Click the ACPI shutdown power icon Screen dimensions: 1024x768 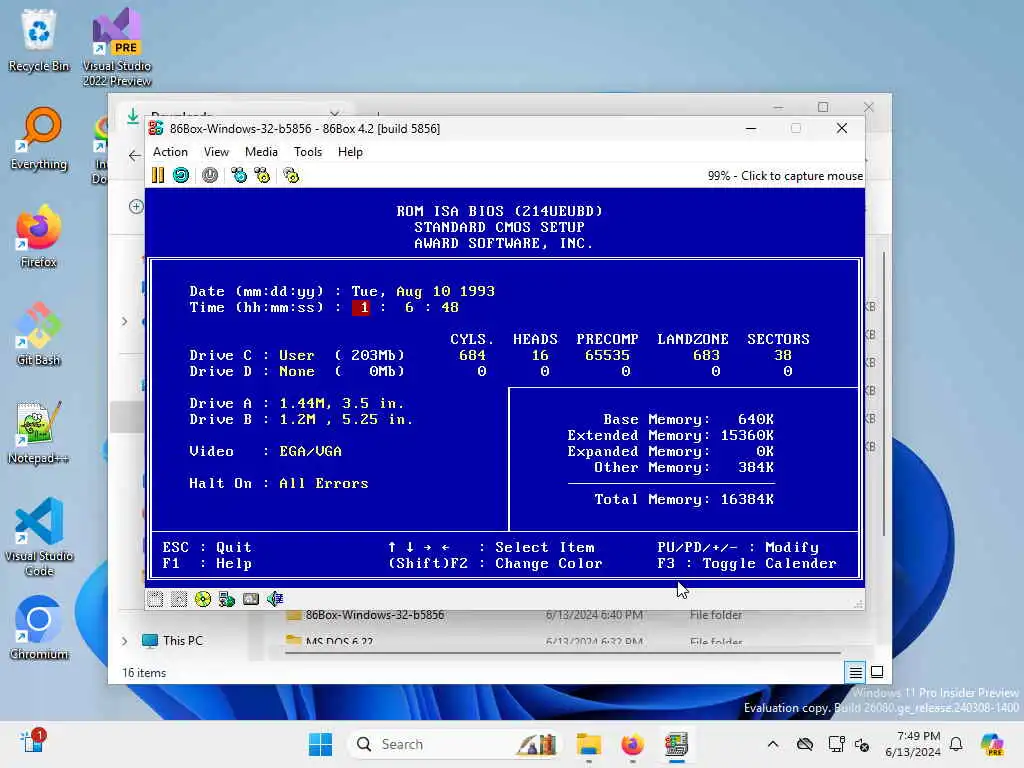point(210,175)
